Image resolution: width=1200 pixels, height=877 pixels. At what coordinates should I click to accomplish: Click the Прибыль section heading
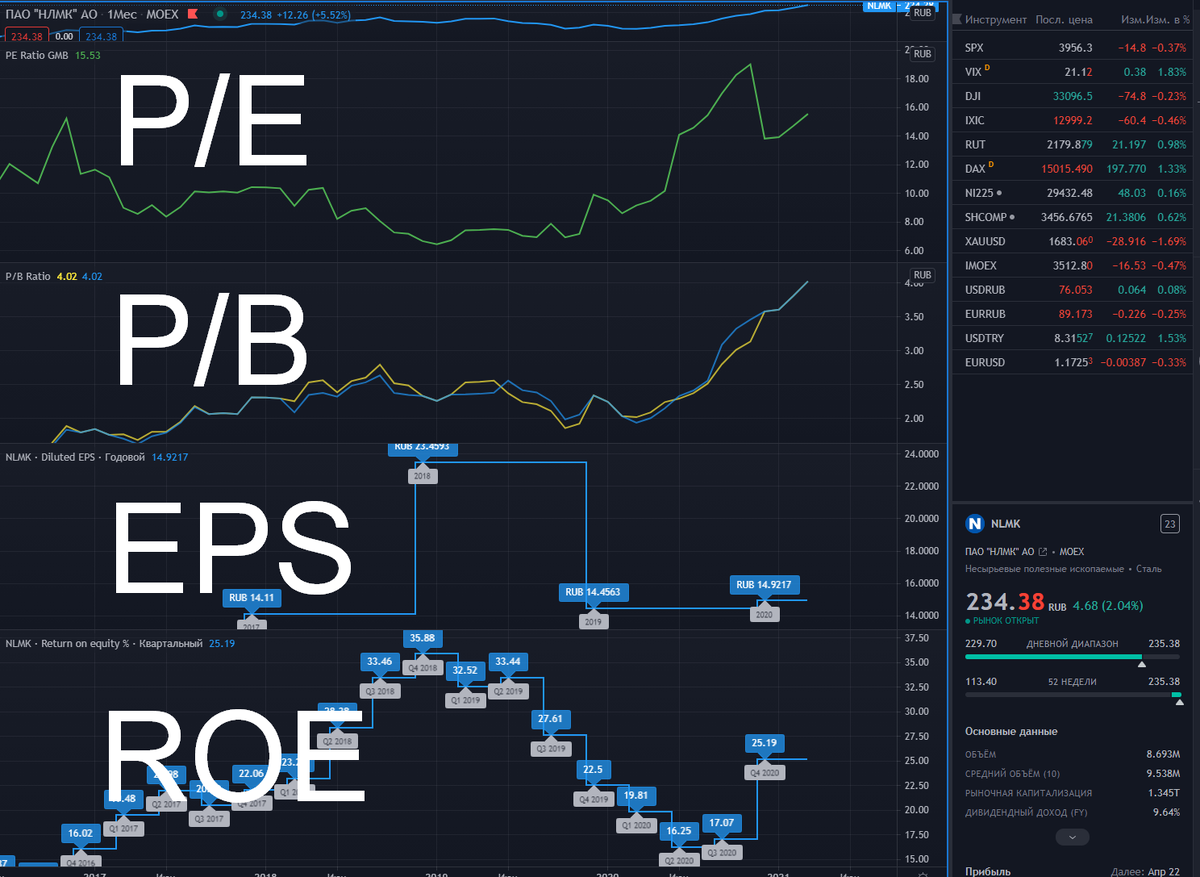(x=989, y=871)
